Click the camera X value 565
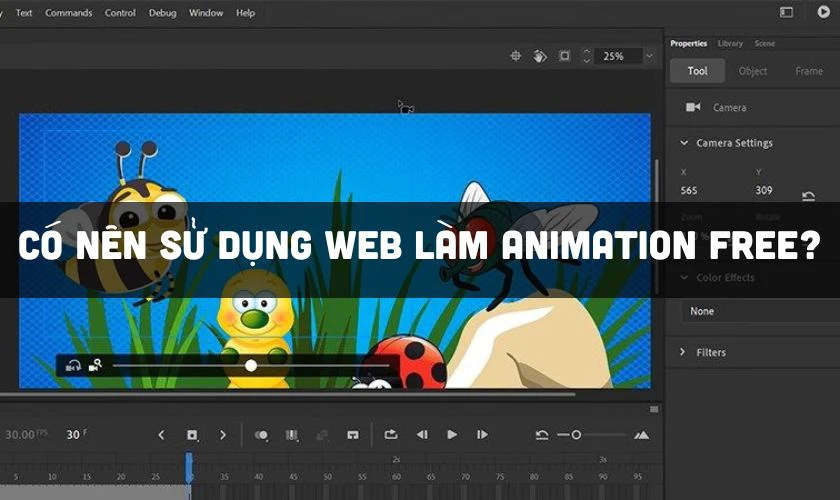Image resolution: width=840 pixels, height=500 pixels. (x=689, y=190)
